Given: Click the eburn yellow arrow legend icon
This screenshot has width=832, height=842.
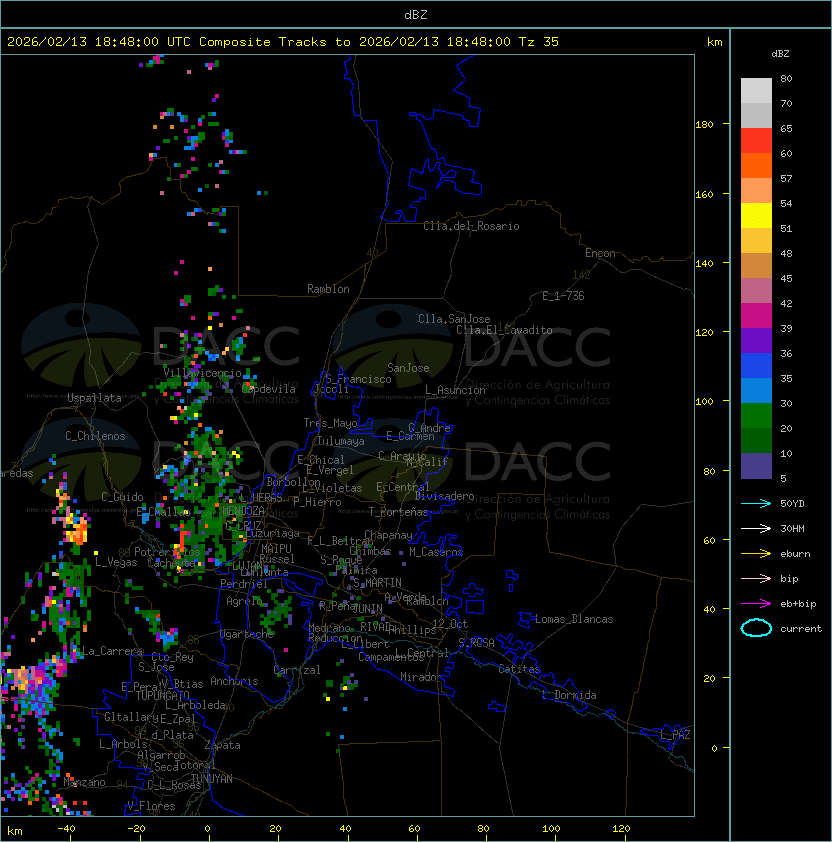Looking at the screenshot, I should pos(756,553).
